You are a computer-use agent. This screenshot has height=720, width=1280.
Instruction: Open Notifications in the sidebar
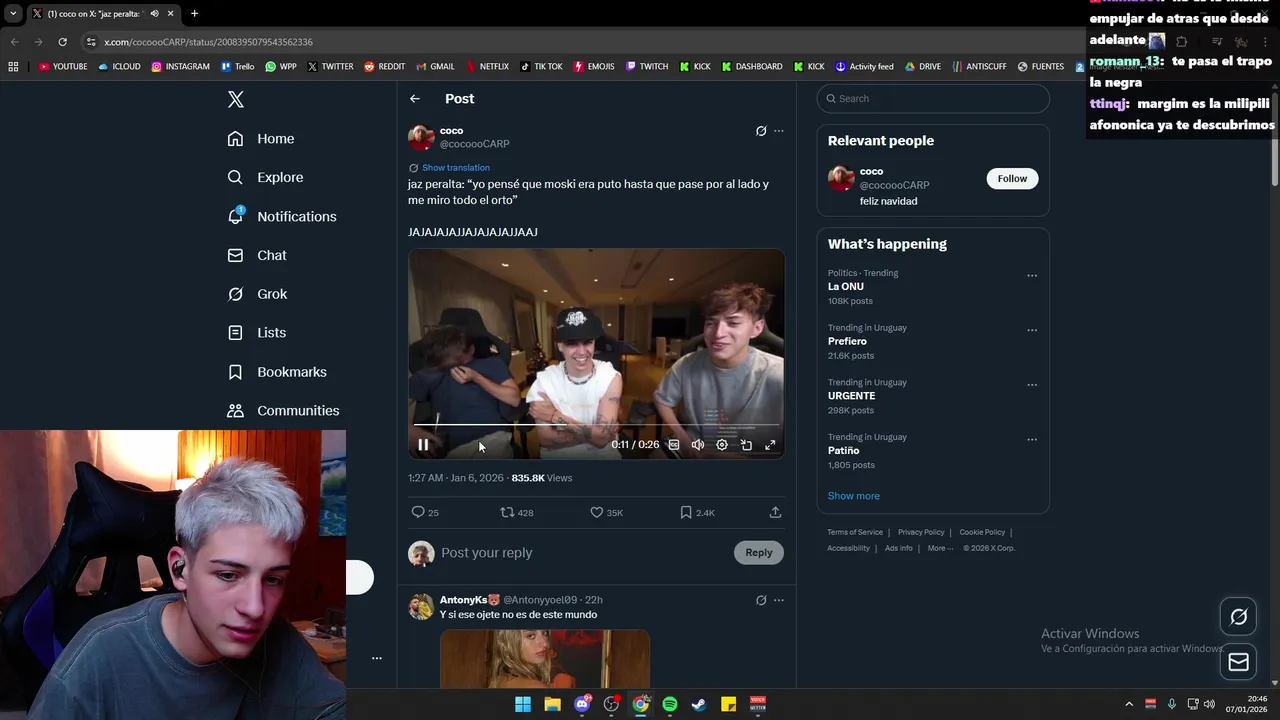[282, 216]
